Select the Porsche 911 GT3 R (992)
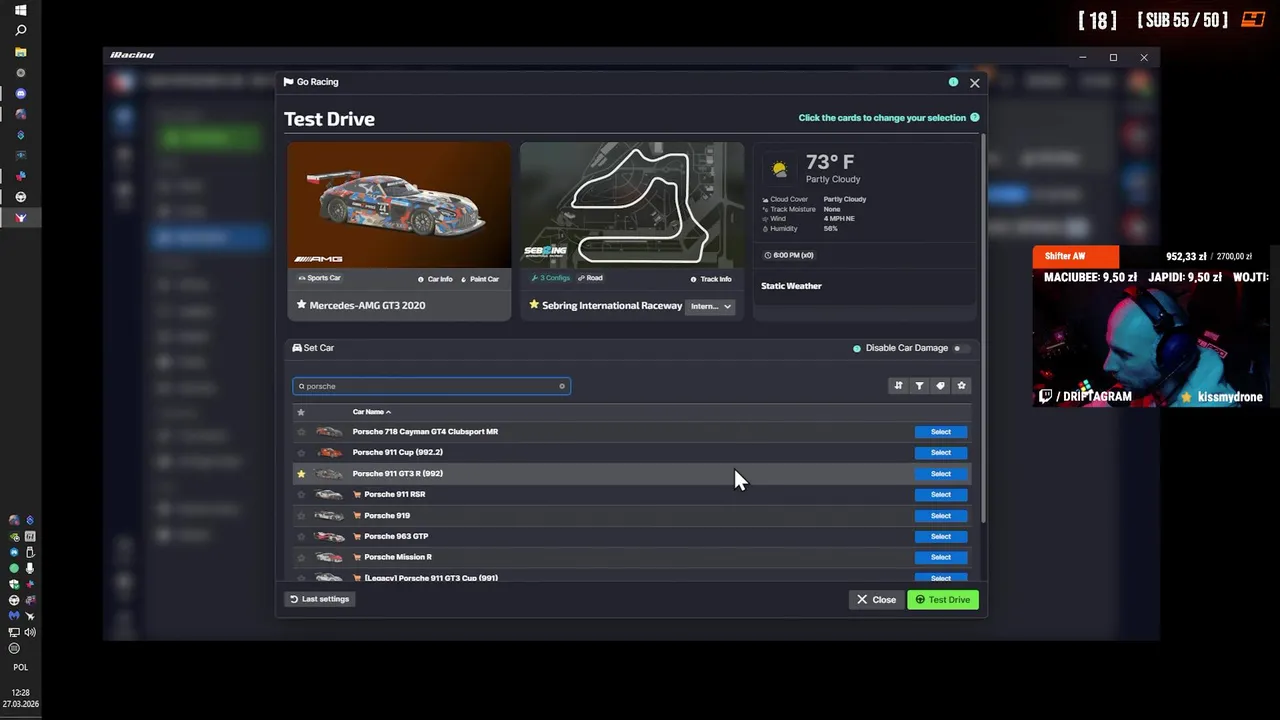 [941, 474]
